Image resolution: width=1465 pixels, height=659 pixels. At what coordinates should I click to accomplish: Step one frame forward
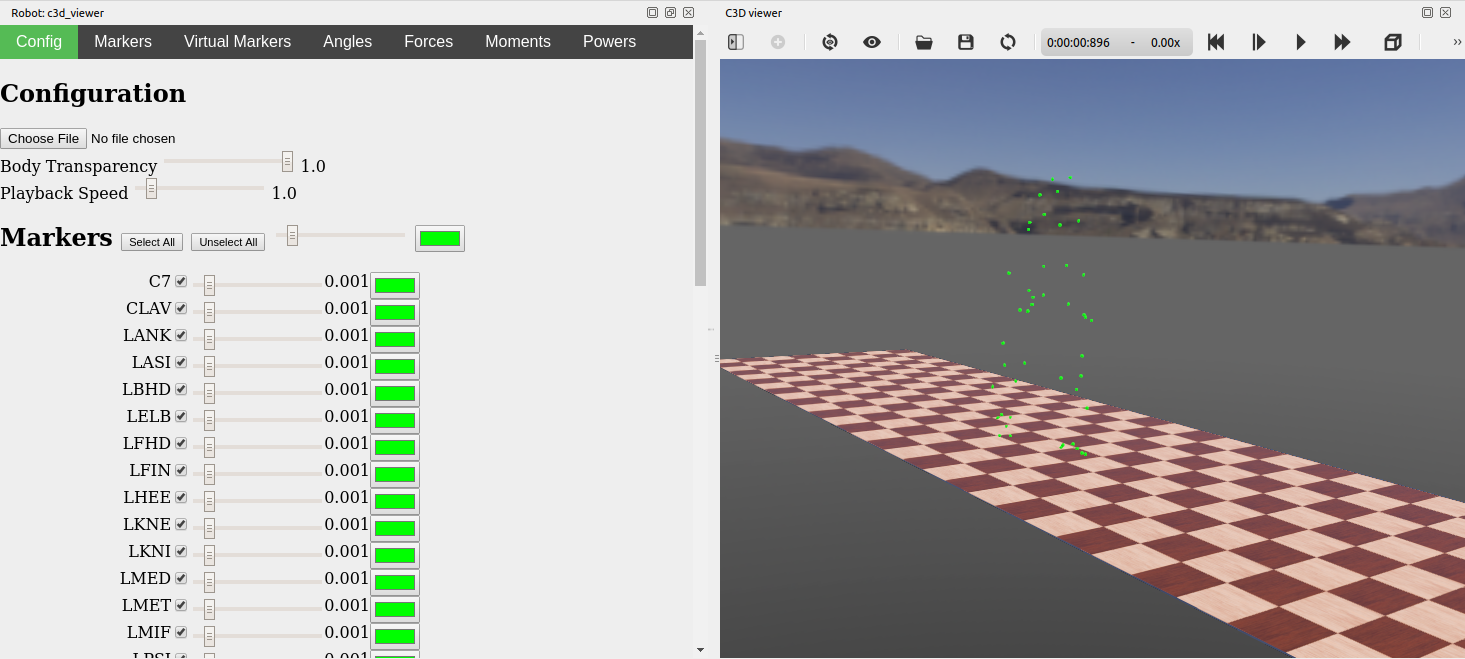click(x=1259, y=42)
